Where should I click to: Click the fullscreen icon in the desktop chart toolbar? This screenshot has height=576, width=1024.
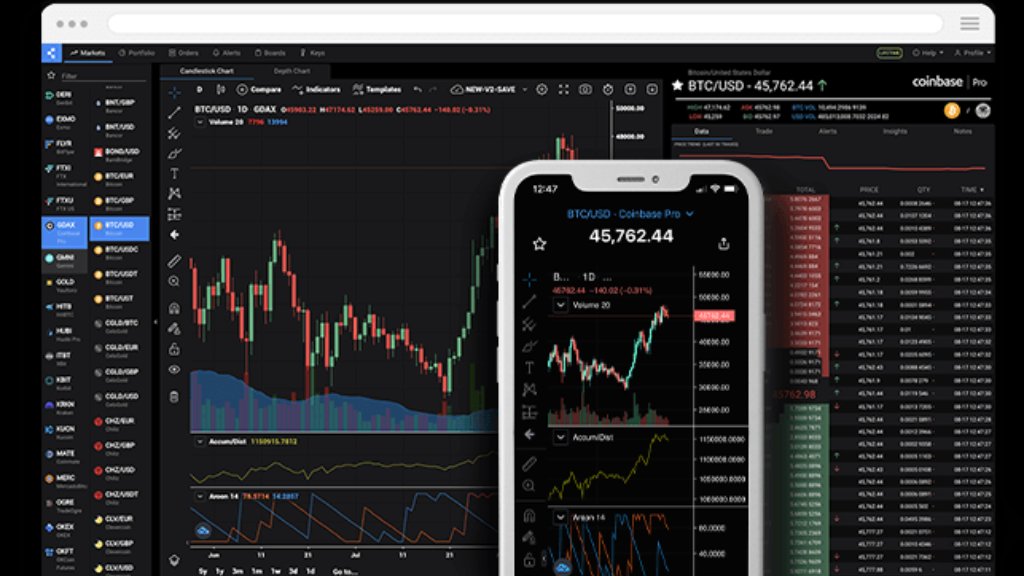pos(564,89)
